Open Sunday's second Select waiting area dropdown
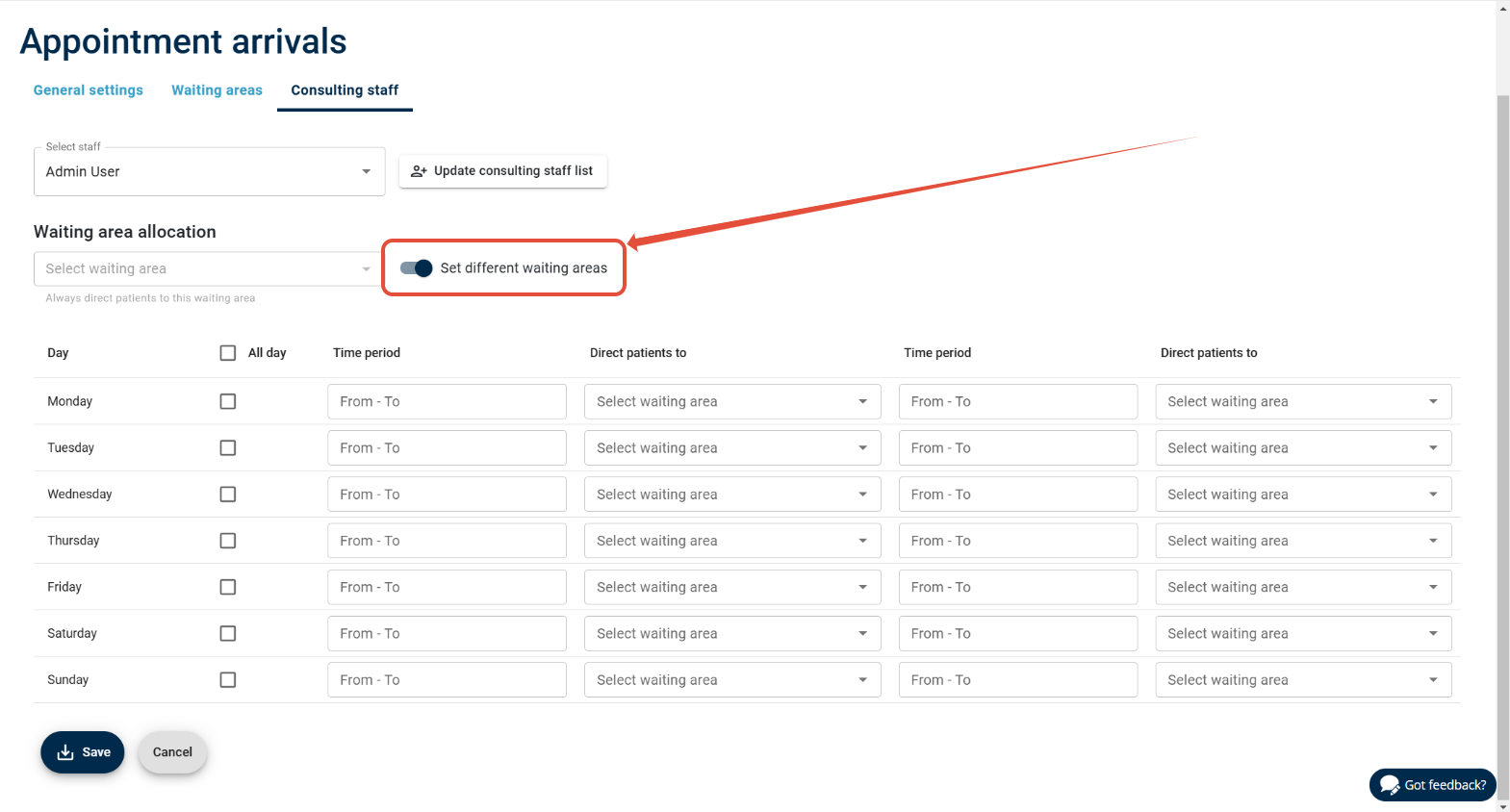Viewport: 1510px width, 812px height. pyautogui.click(x=1303, y=680)
